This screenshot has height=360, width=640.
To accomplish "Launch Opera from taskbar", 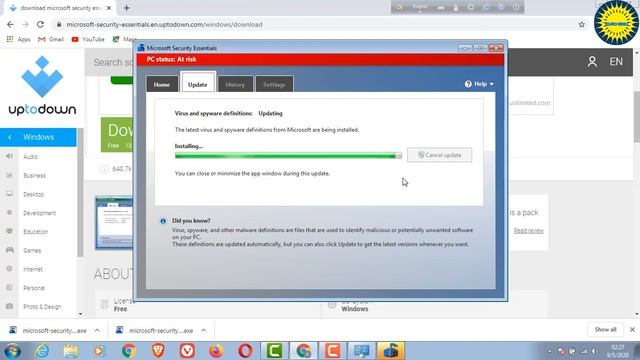I will point(245,351).
